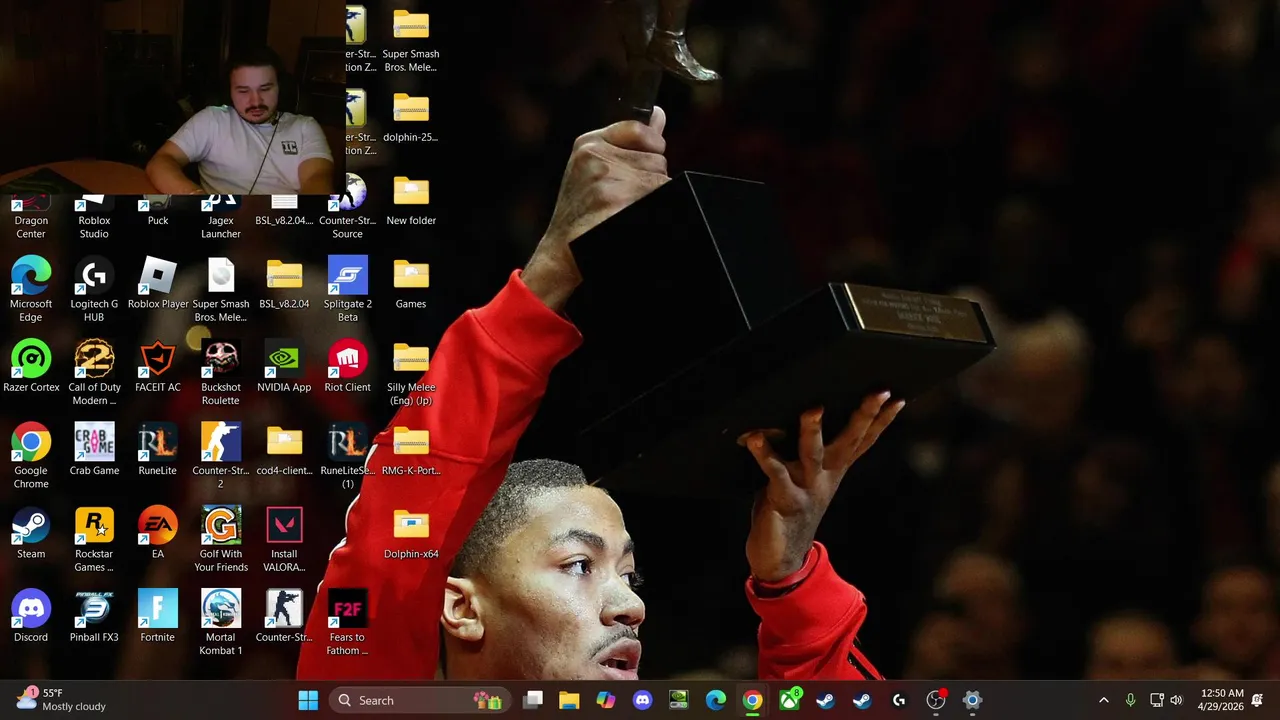Open the notifications bell icon
Screen dimensions: 1280x720
pos(1258,700)
